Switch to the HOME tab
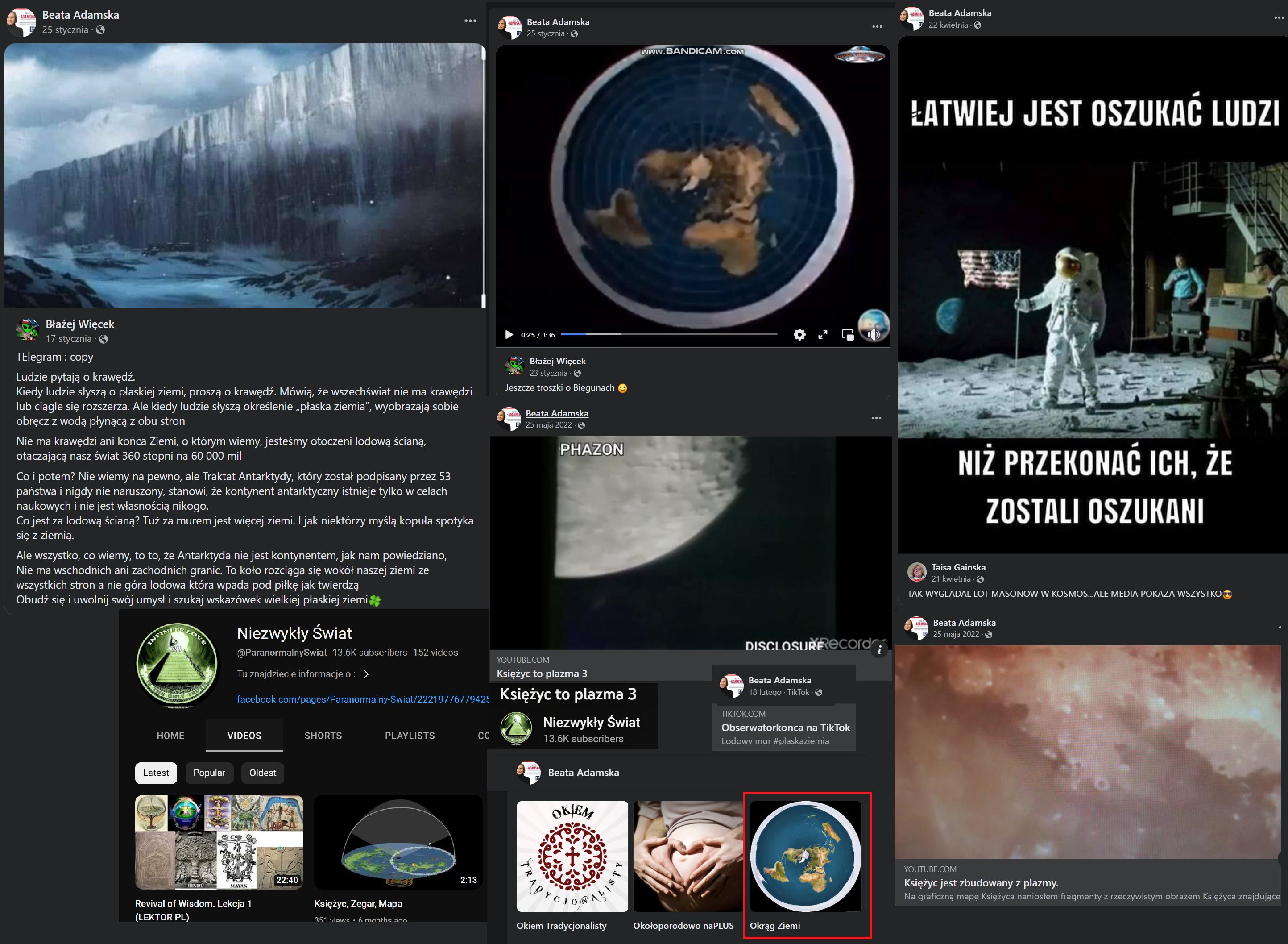This screenshot has width=1288, height=944. [x=170, y=736]
